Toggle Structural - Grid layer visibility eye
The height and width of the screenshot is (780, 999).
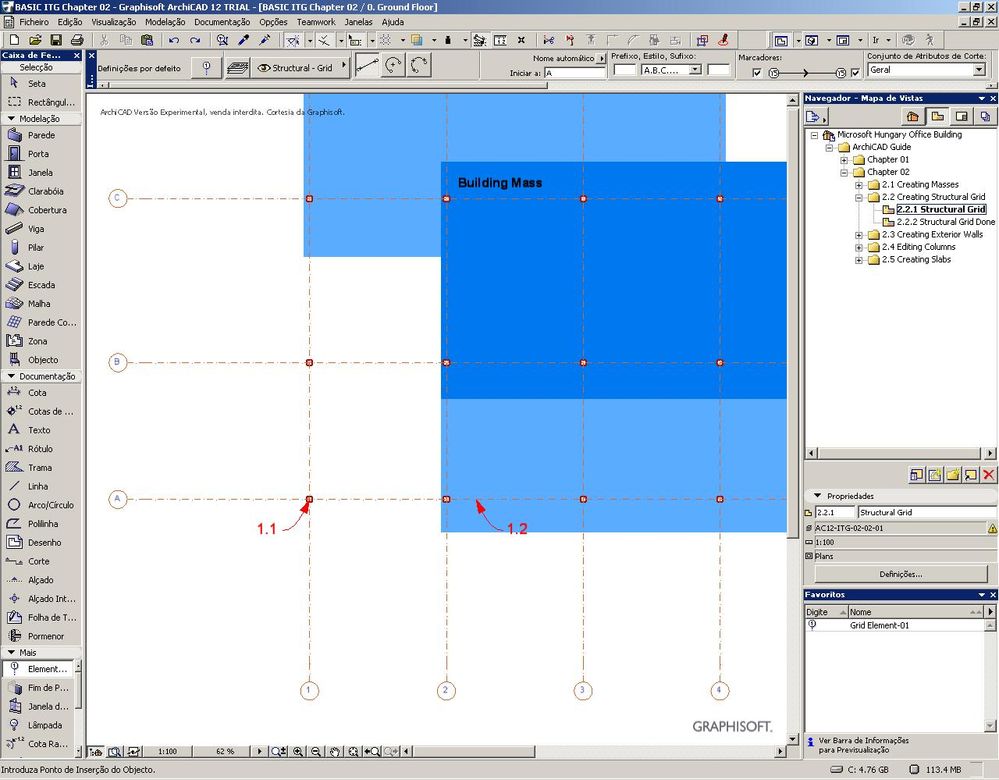(262, 68)
